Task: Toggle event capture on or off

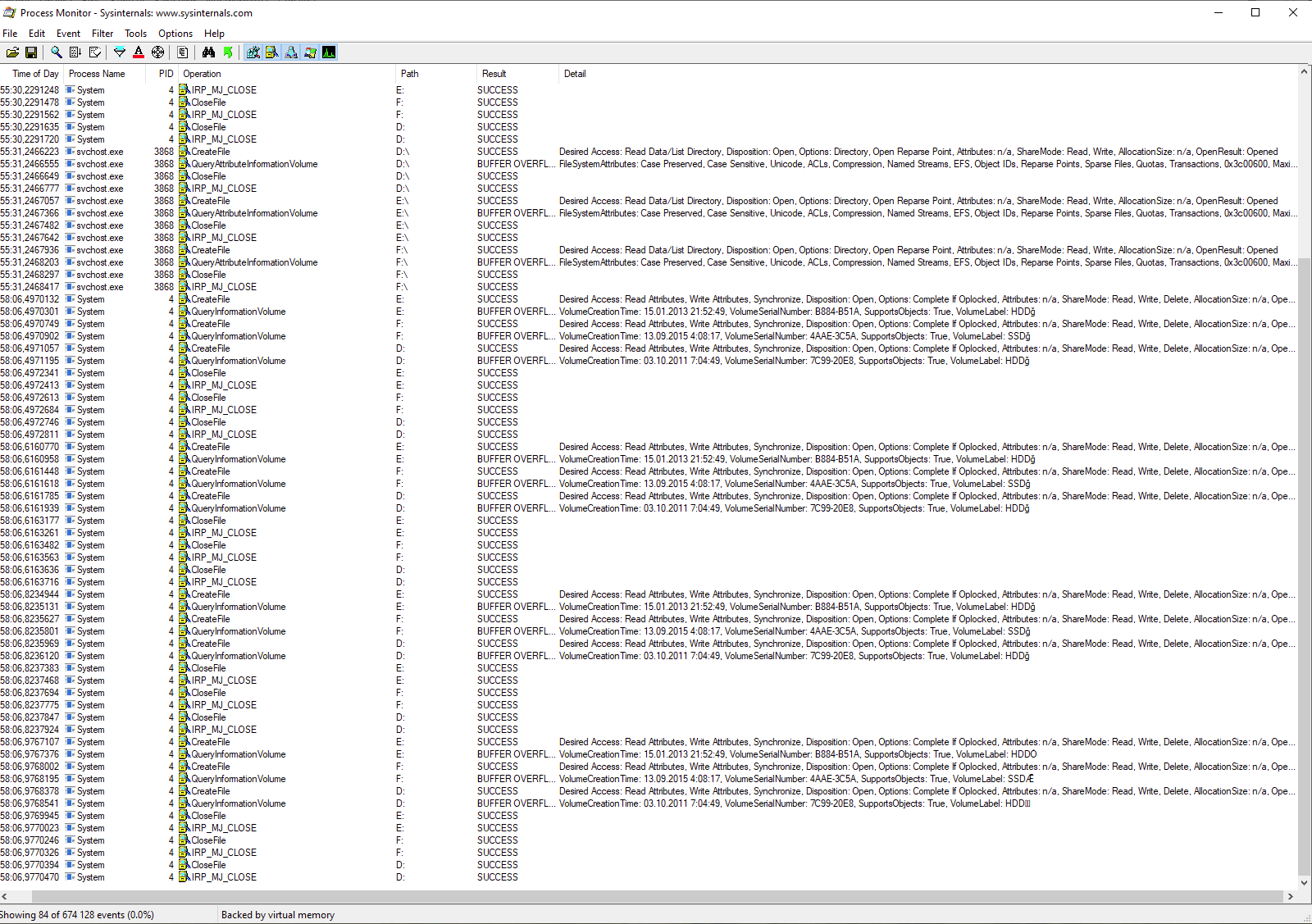Action: [x=56, y=52]
